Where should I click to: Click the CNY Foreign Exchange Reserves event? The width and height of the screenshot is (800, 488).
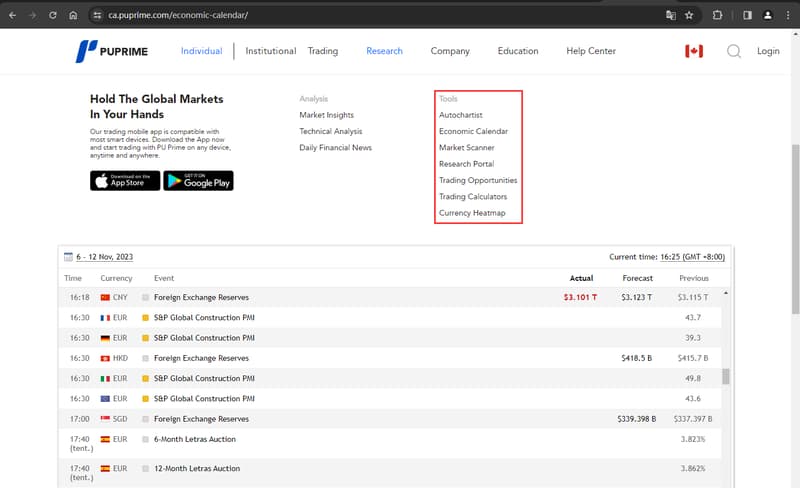[202, 297]
